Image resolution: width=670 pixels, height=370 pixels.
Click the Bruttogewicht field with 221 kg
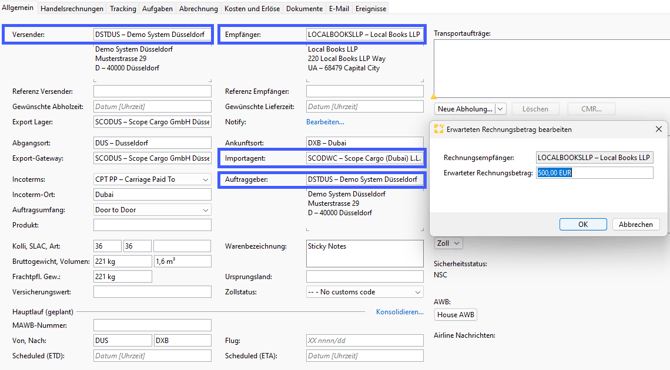coord(123,261)
